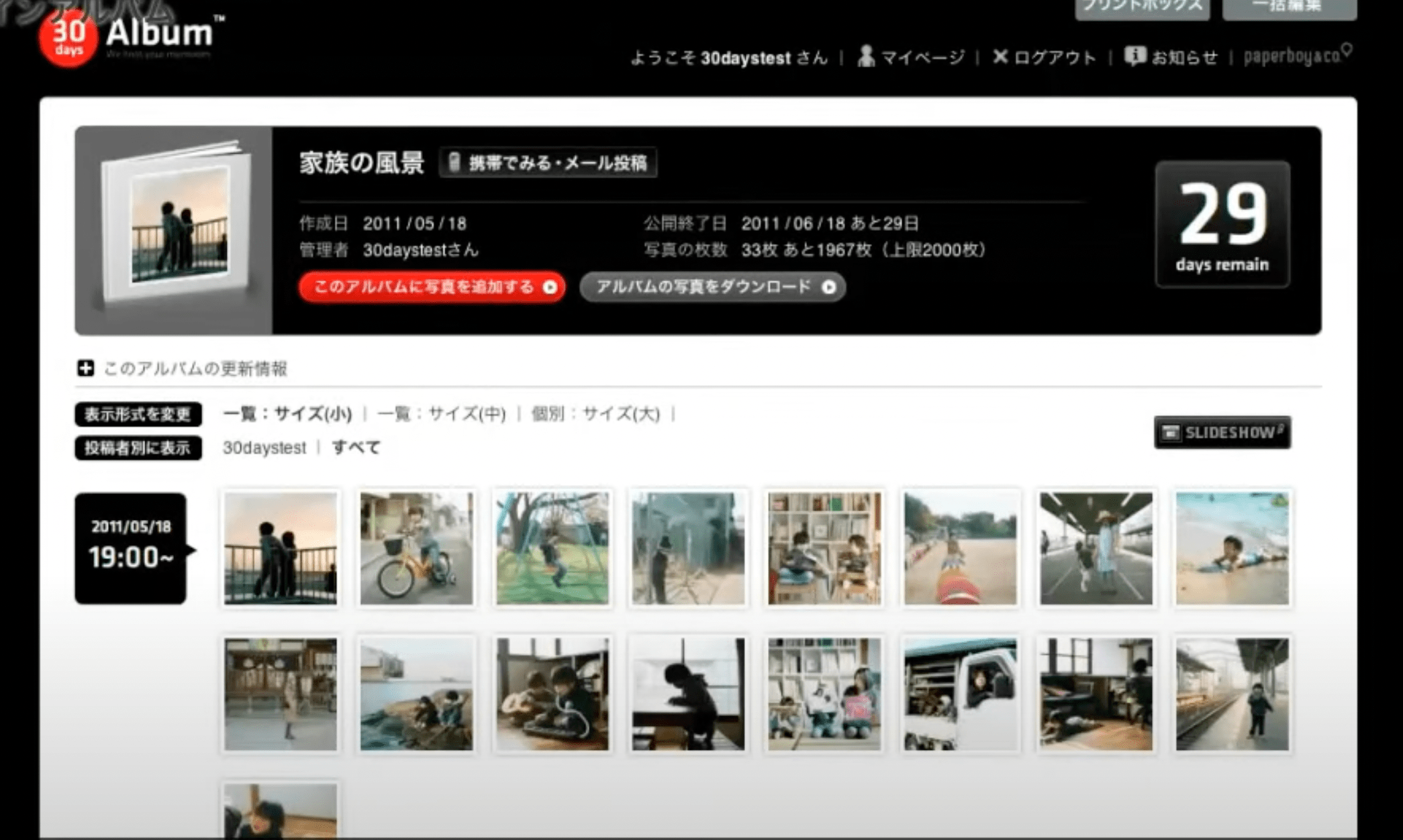
Task: Expand このアルバムの更新情報 plus icon
Action: coord(85,368)
